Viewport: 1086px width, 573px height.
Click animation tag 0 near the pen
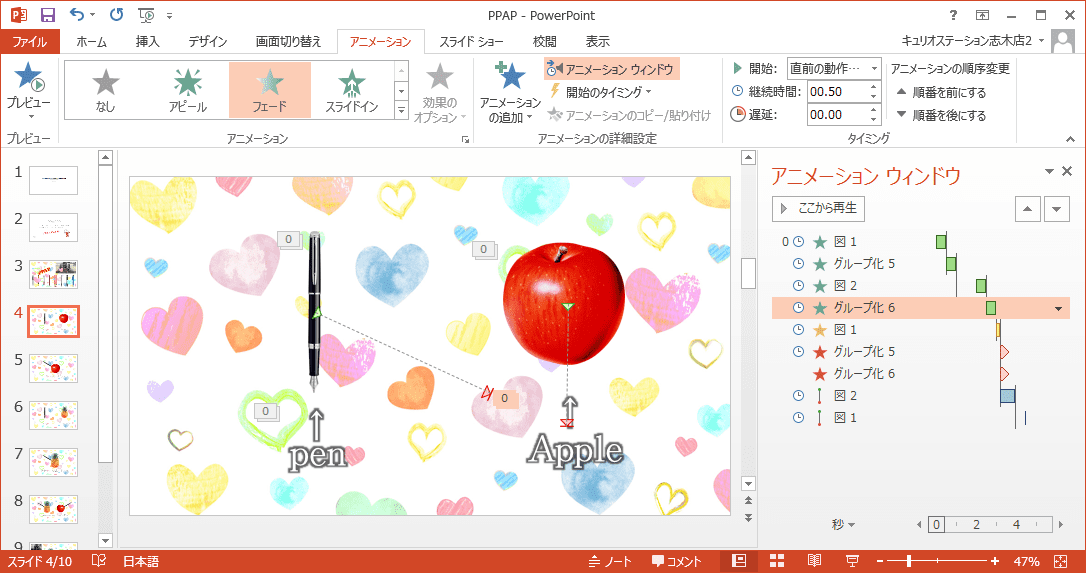pyautogui.click(x=289, y=239)
